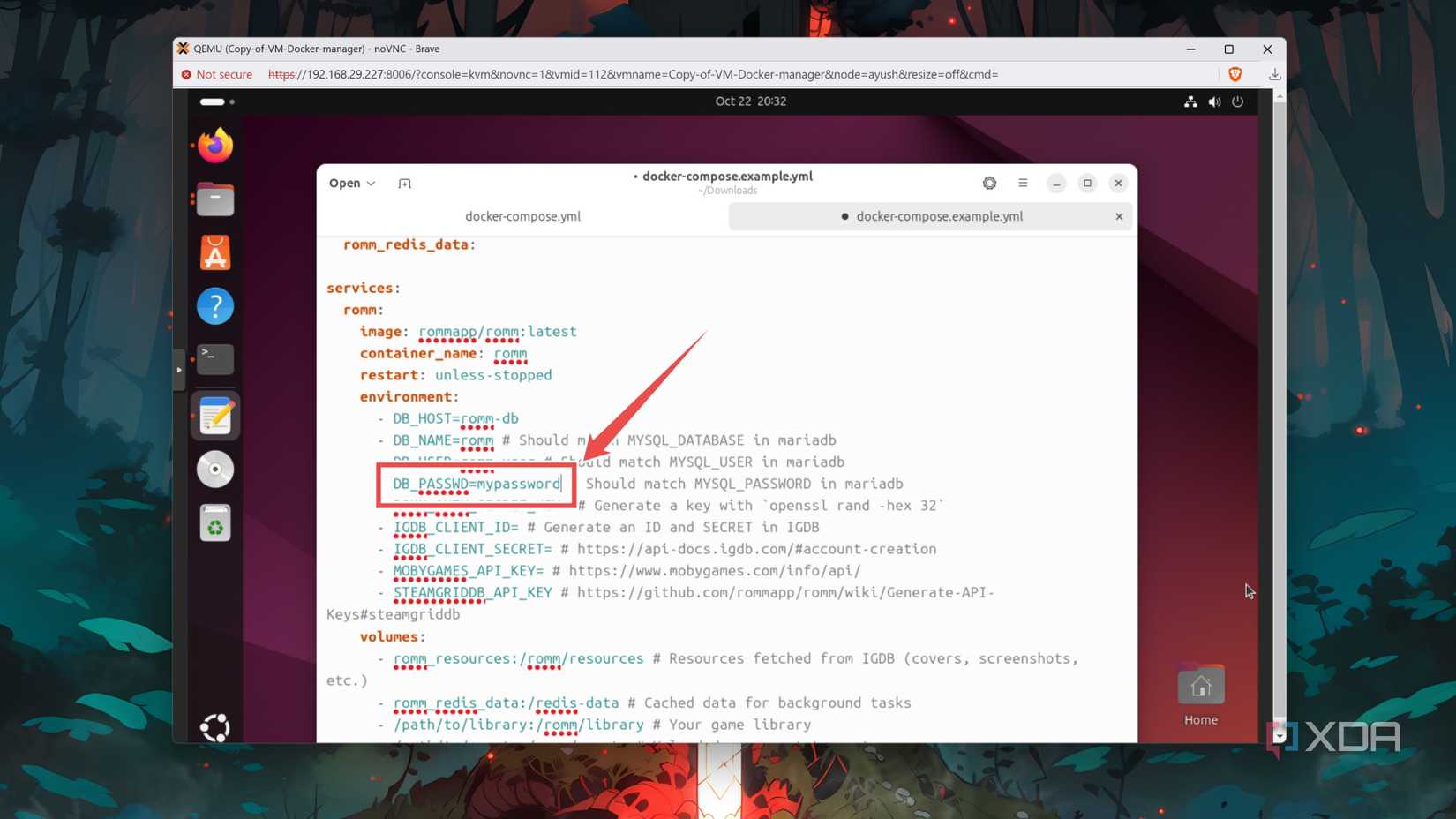1456x819 pixels.
Task: Switch to docker-compose.yml tab
Action: (x=522, y=216)
